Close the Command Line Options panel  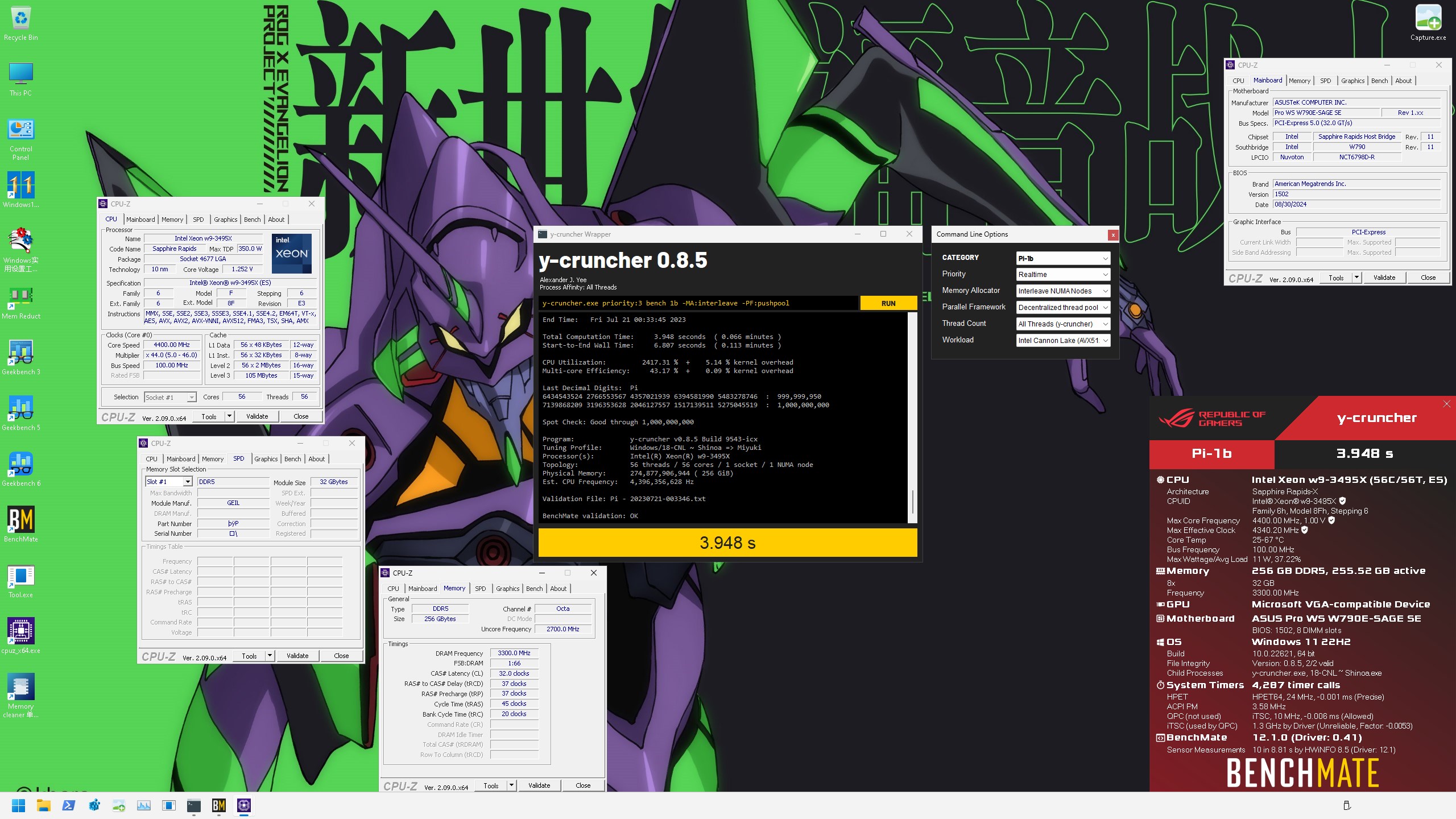(1113, 234)
